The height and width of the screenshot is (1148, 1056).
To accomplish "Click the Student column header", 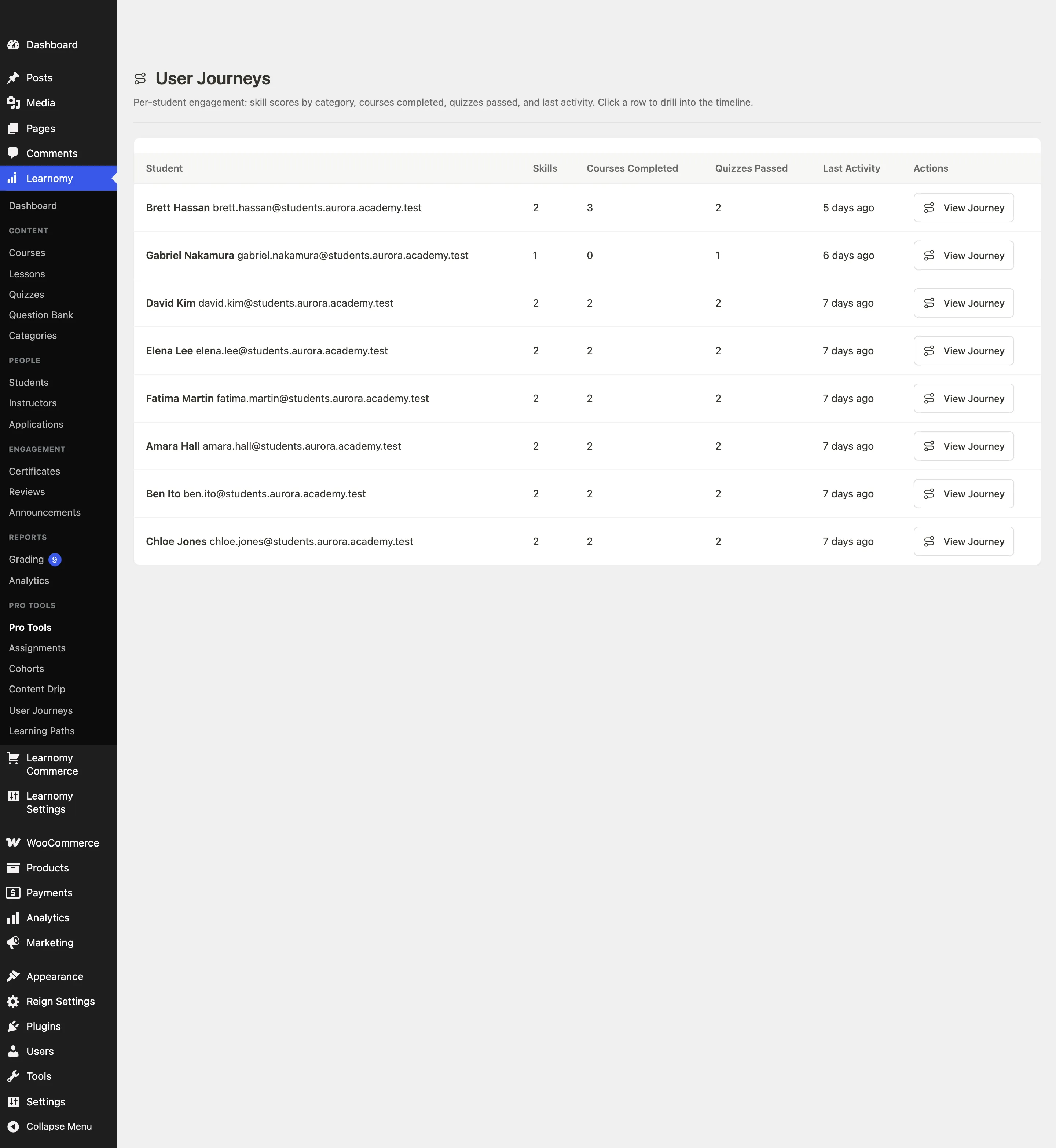I will coord(164,168).
